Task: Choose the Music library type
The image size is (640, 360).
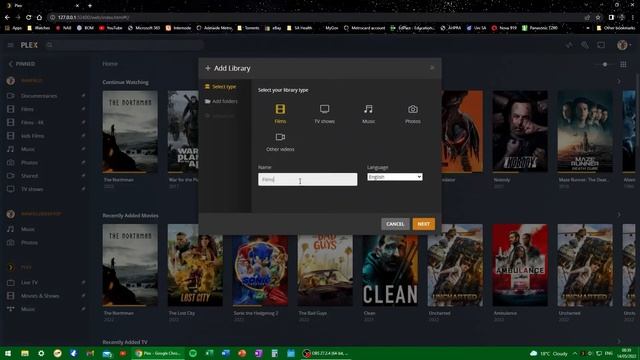Action: pos(368,113)
